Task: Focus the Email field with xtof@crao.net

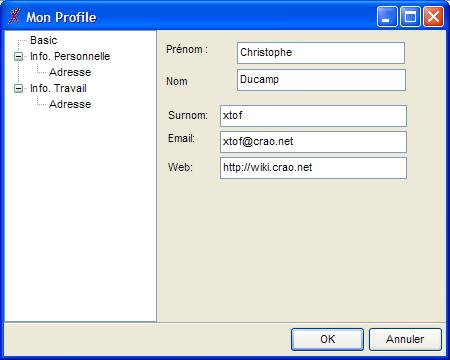Action: click(x=313, y=142)
